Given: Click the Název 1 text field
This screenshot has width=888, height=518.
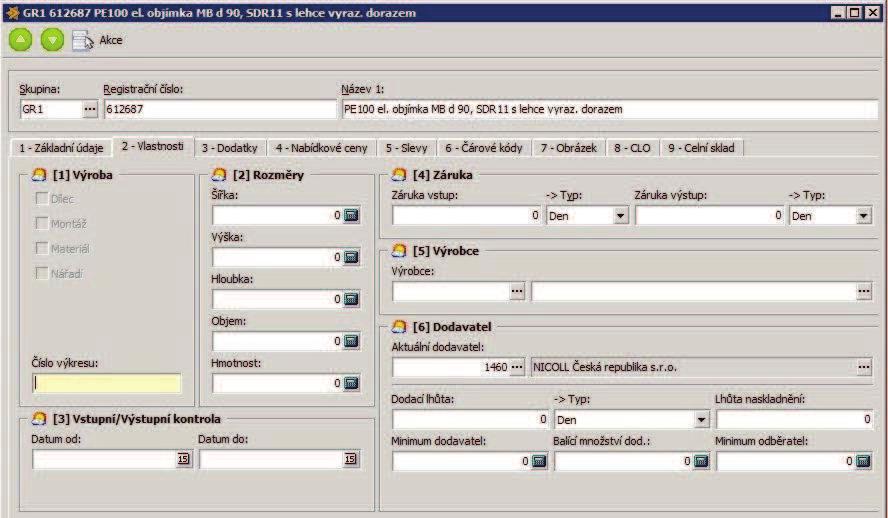Looking at the screenshot, I should pos(610,109).
